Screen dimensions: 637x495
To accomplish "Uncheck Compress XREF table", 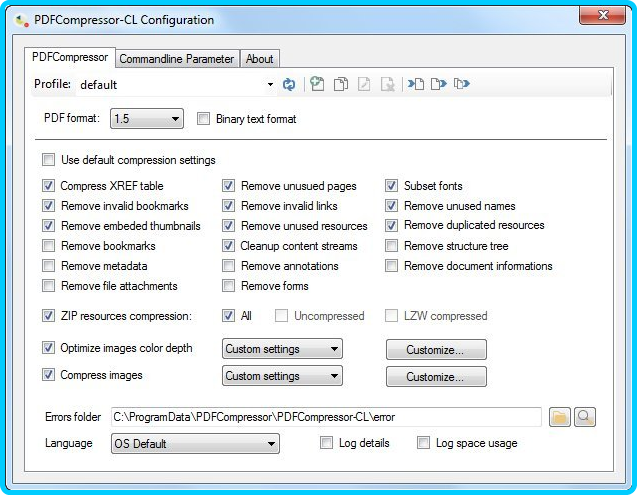I will pyautogui.click(x=48, y=186).
